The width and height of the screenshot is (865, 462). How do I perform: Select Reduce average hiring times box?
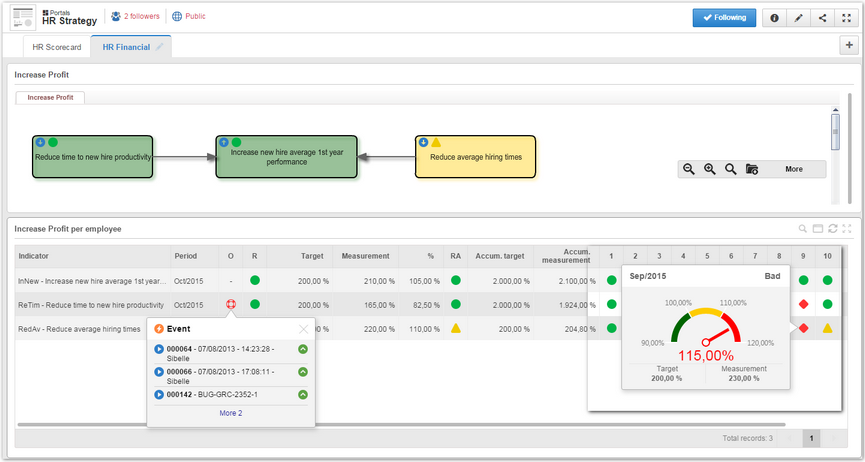point(476,157)
